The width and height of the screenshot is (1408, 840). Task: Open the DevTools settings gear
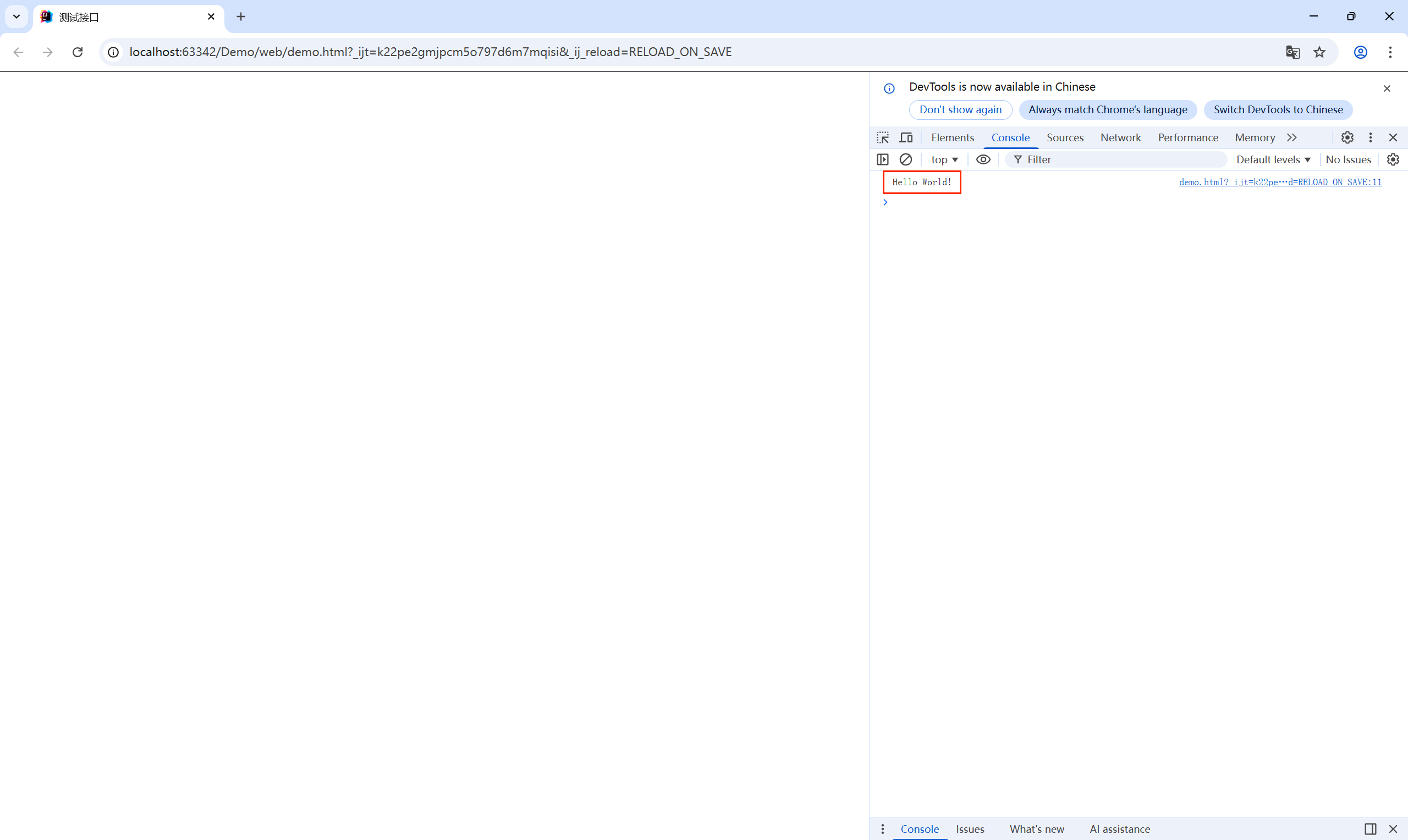pos(1347,137)
